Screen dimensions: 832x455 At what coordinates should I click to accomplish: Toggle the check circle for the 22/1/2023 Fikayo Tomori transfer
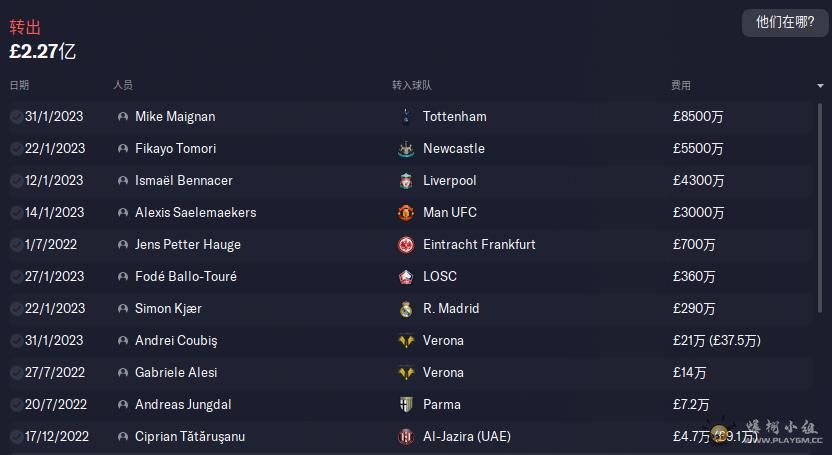tap(16, 149)
